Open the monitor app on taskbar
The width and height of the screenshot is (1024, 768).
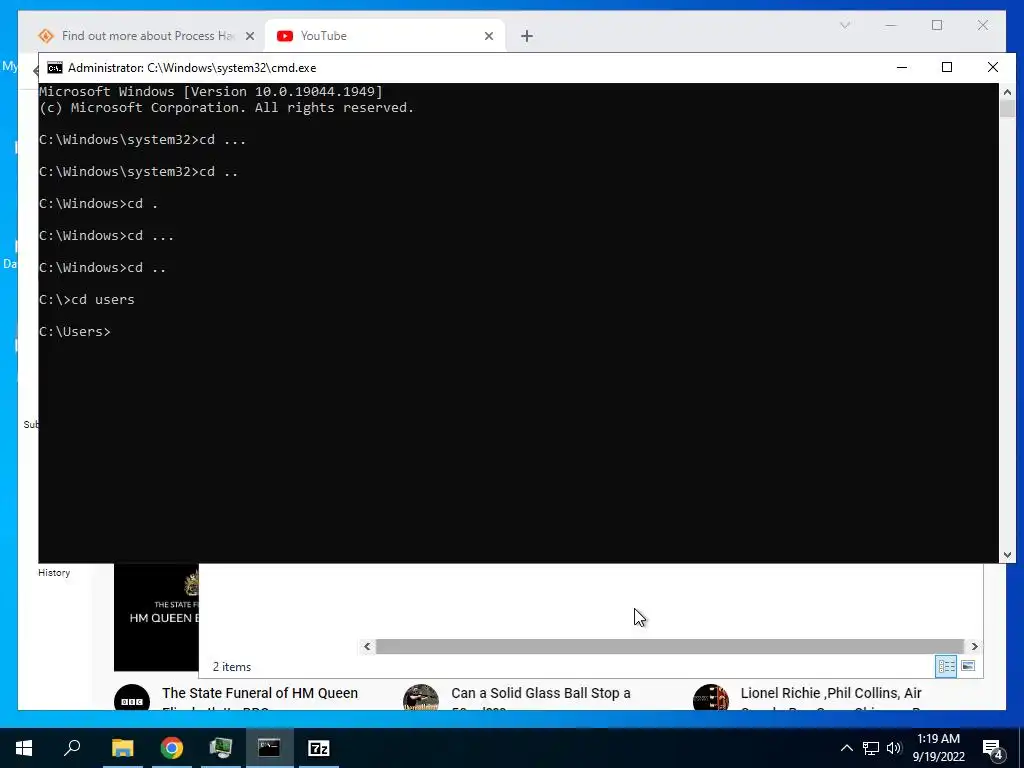[221, 748]
